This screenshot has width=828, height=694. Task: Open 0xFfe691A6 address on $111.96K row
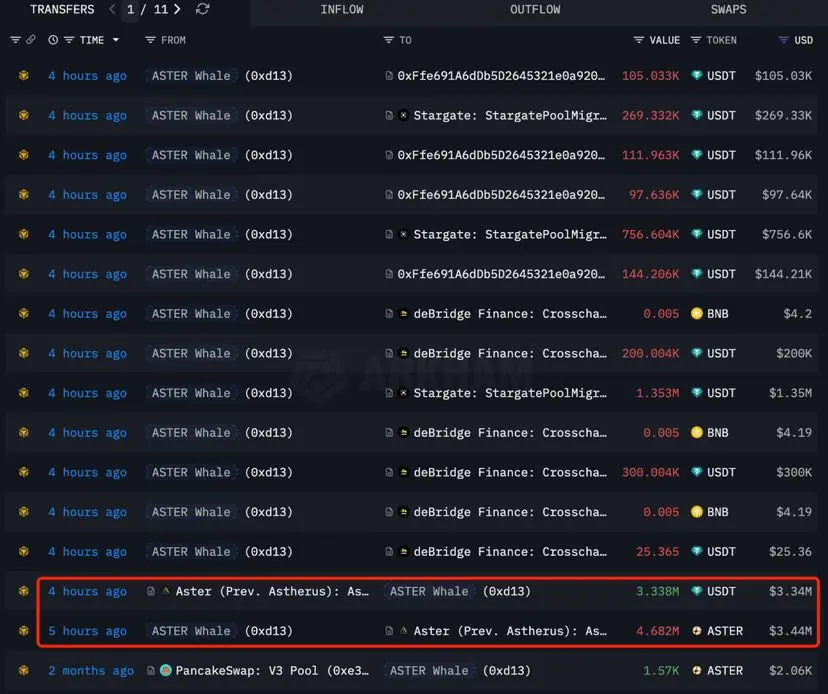pos(501,155)
